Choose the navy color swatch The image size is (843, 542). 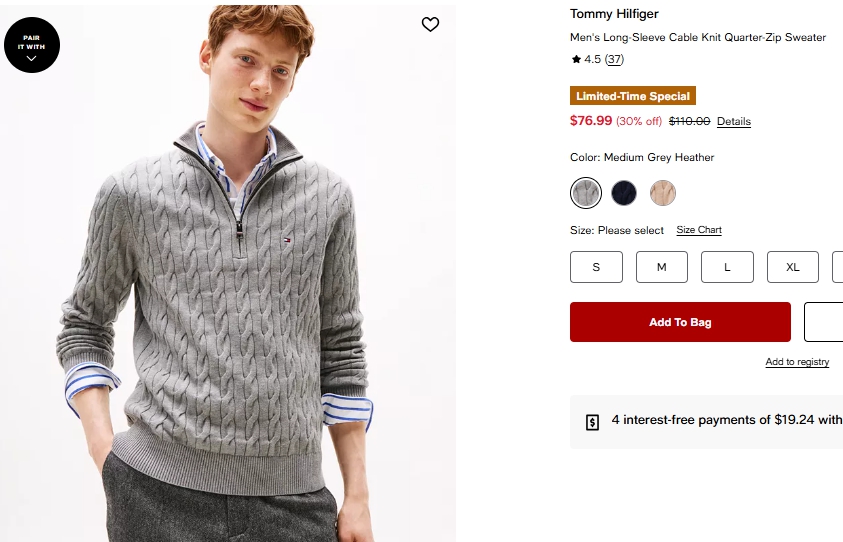click(624, 193)
